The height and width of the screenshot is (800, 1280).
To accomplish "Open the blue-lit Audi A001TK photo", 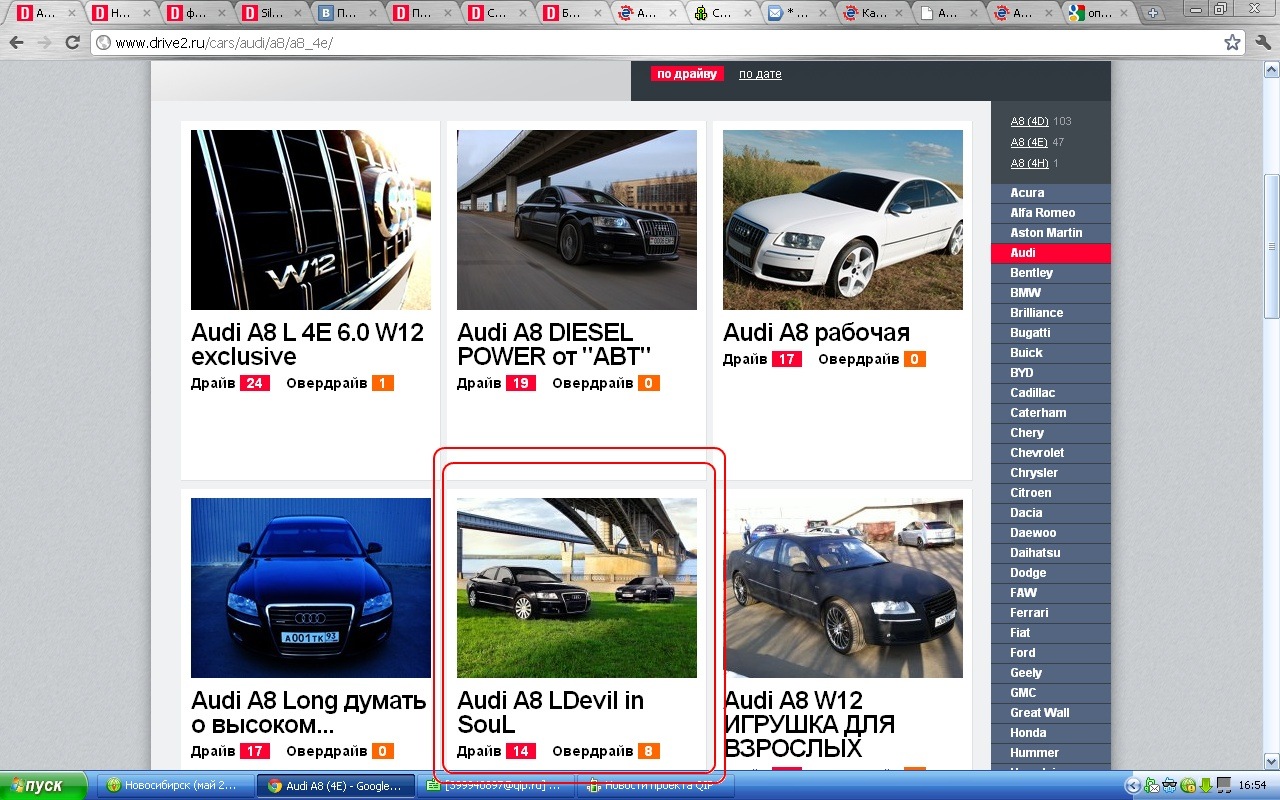I will [311, 588].
